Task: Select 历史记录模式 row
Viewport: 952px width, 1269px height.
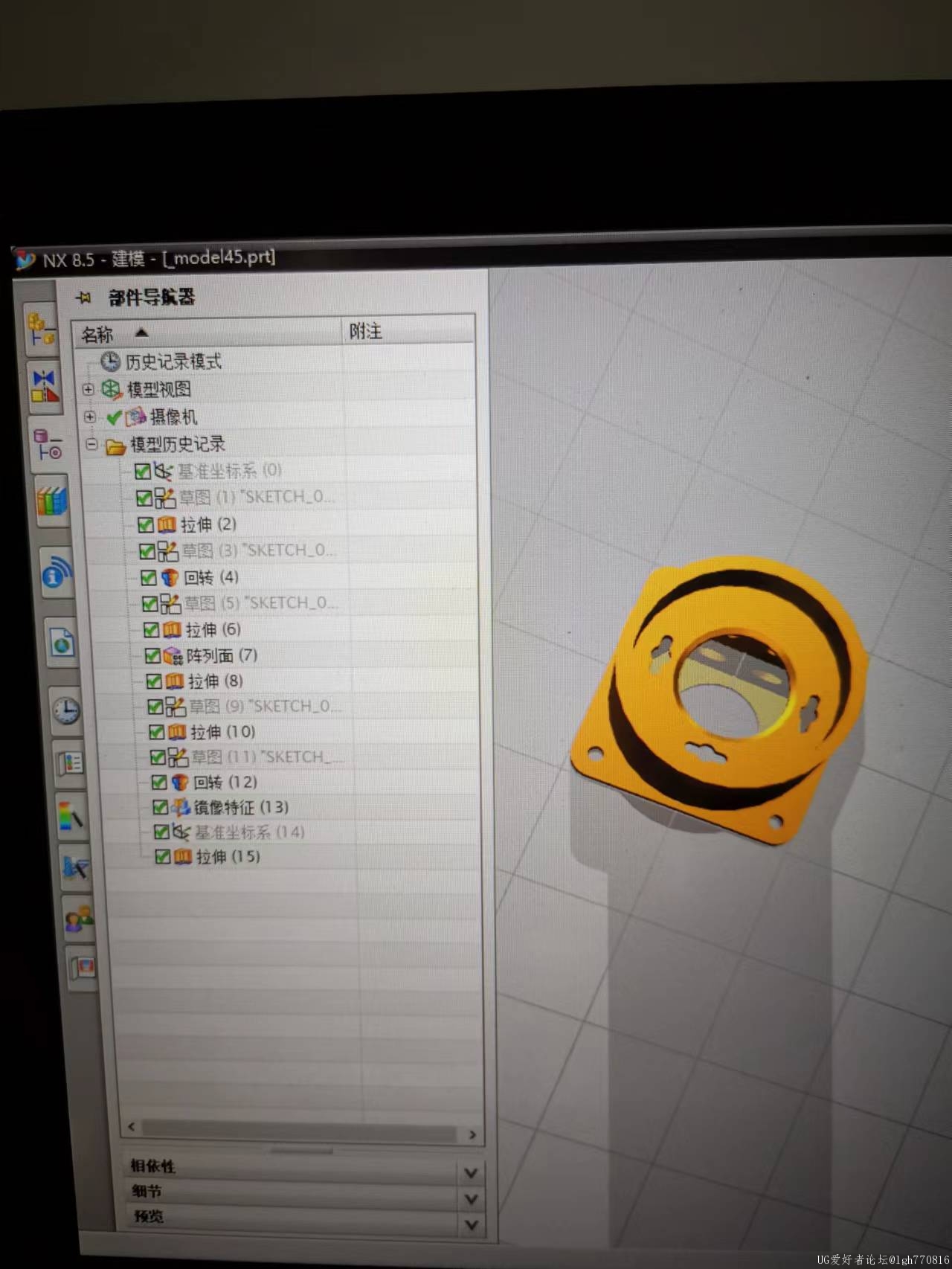Action: [276, 362]
